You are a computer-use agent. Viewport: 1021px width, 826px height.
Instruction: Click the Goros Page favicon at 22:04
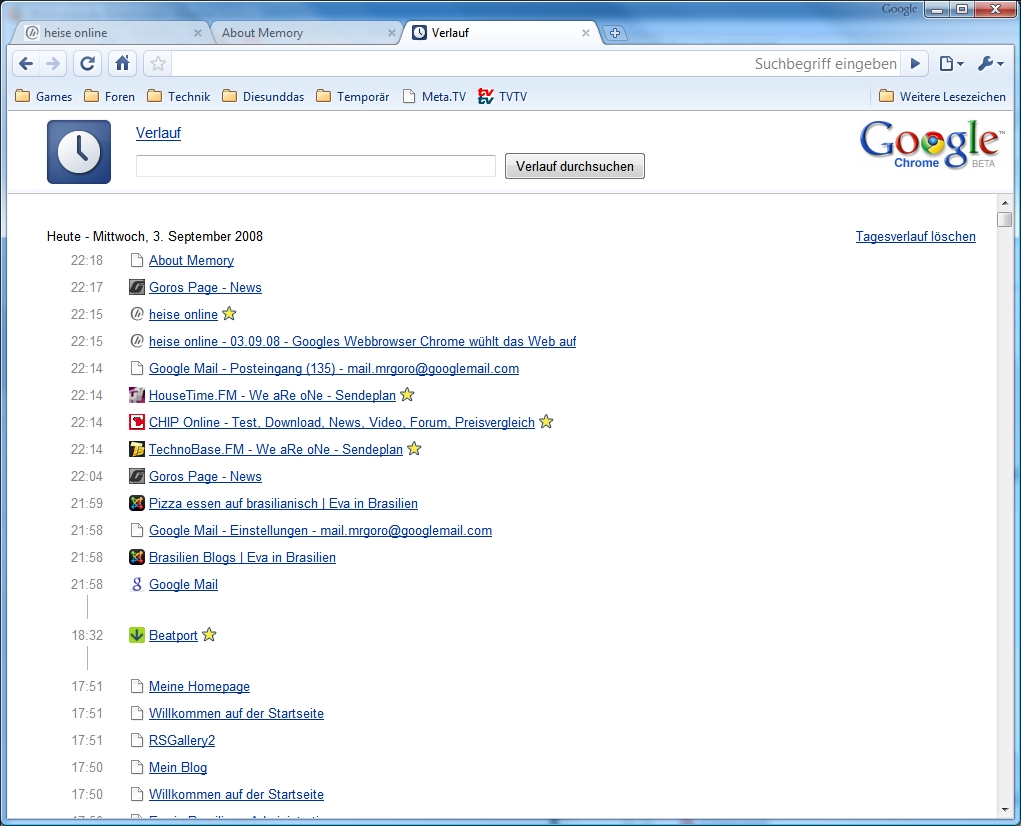[137, 476]
